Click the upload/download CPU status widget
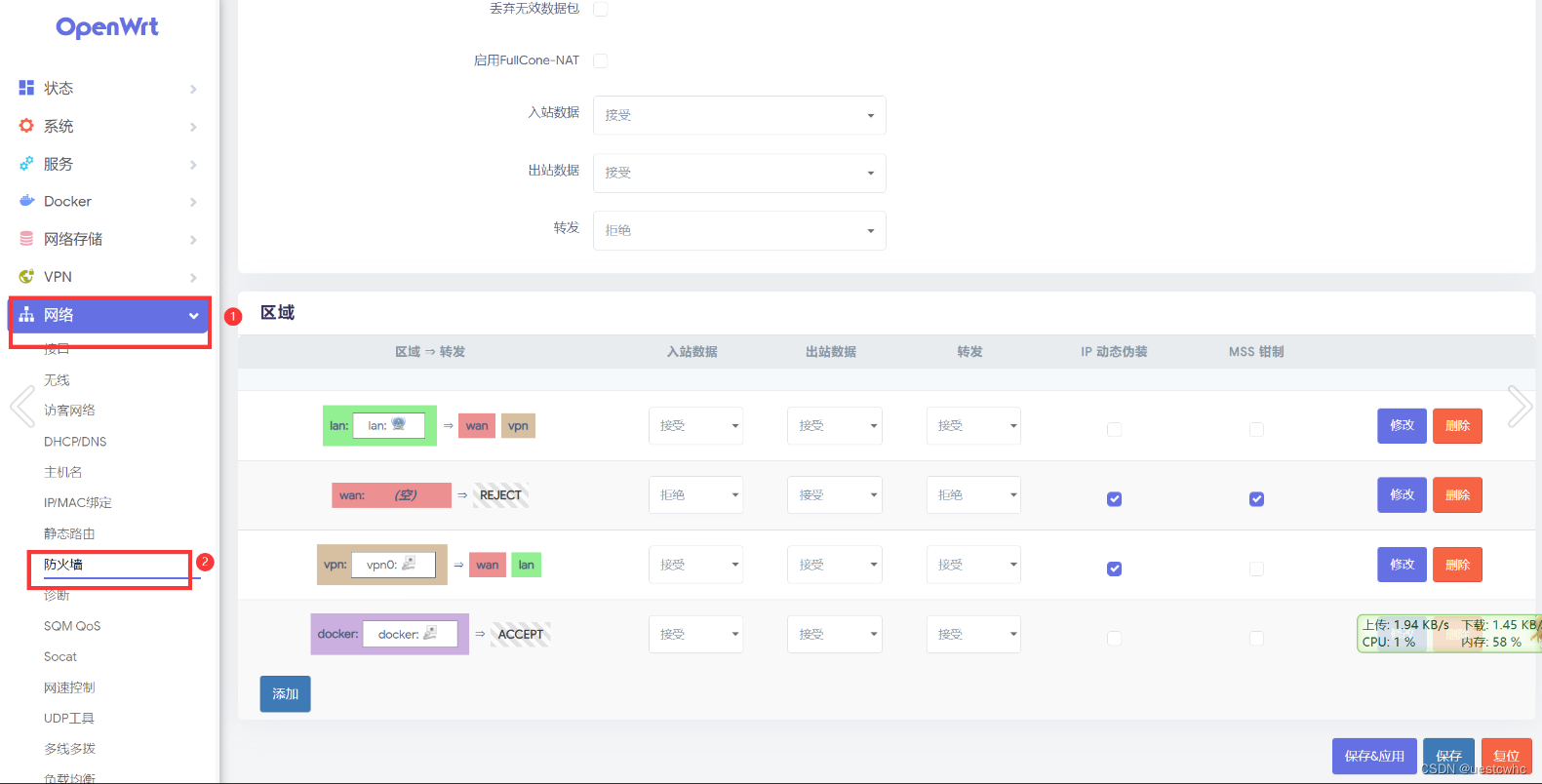 pos(1448,633)
